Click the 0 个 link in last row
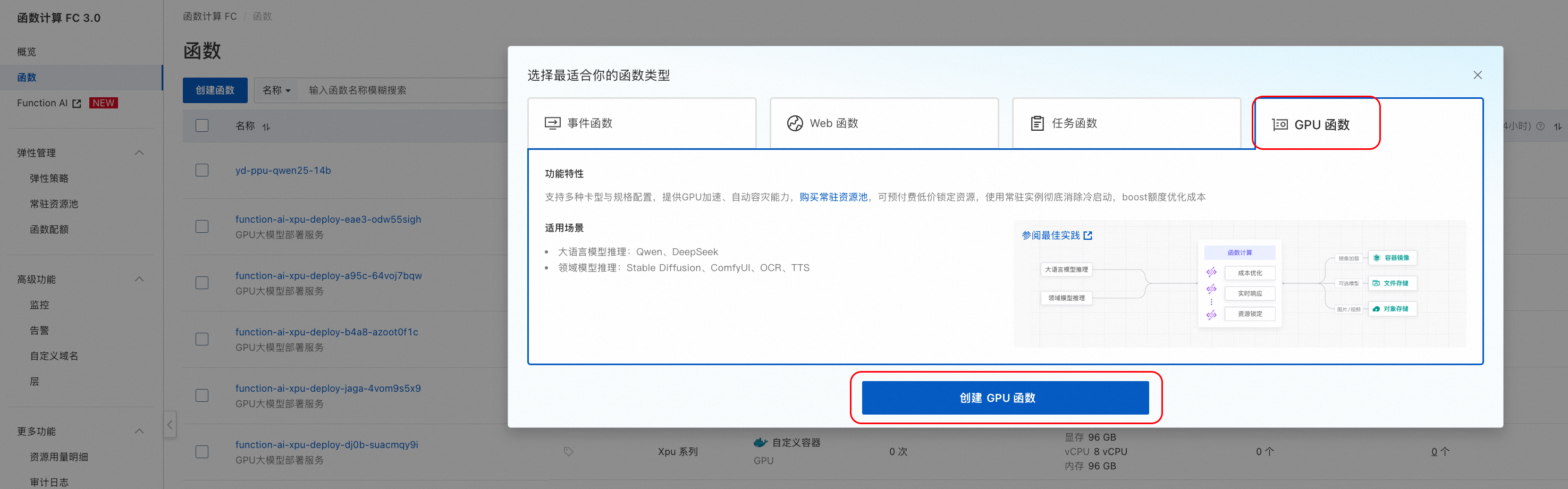Viewport: 1568px width, 489px height. tap(1440, 452)
